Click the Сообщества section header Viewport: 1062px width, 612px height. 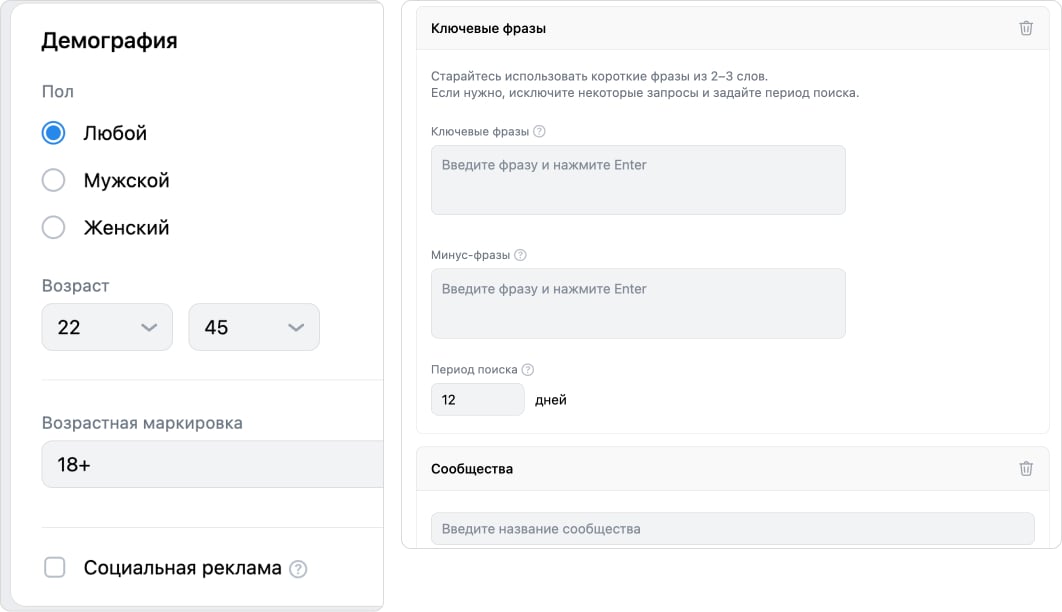point(472,469)
